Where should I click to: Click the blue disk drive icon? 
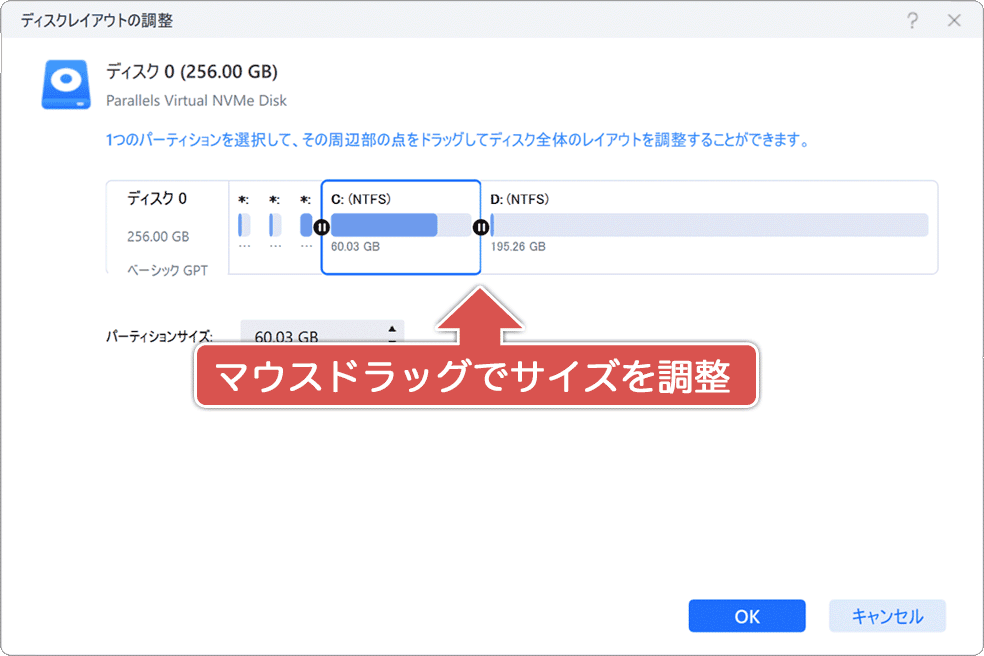click(x=66, y=84)
